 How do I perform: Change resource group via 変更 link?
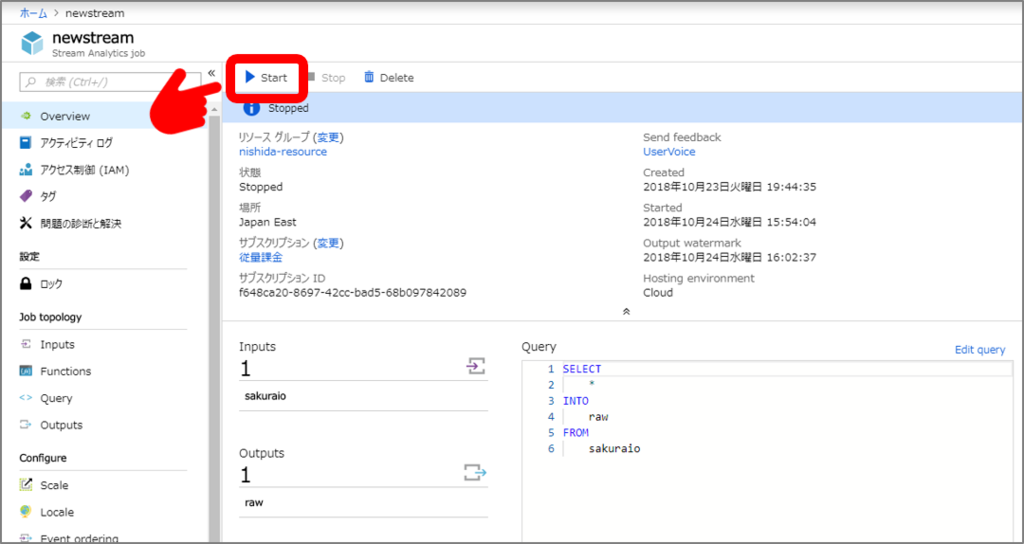(328, 137)
